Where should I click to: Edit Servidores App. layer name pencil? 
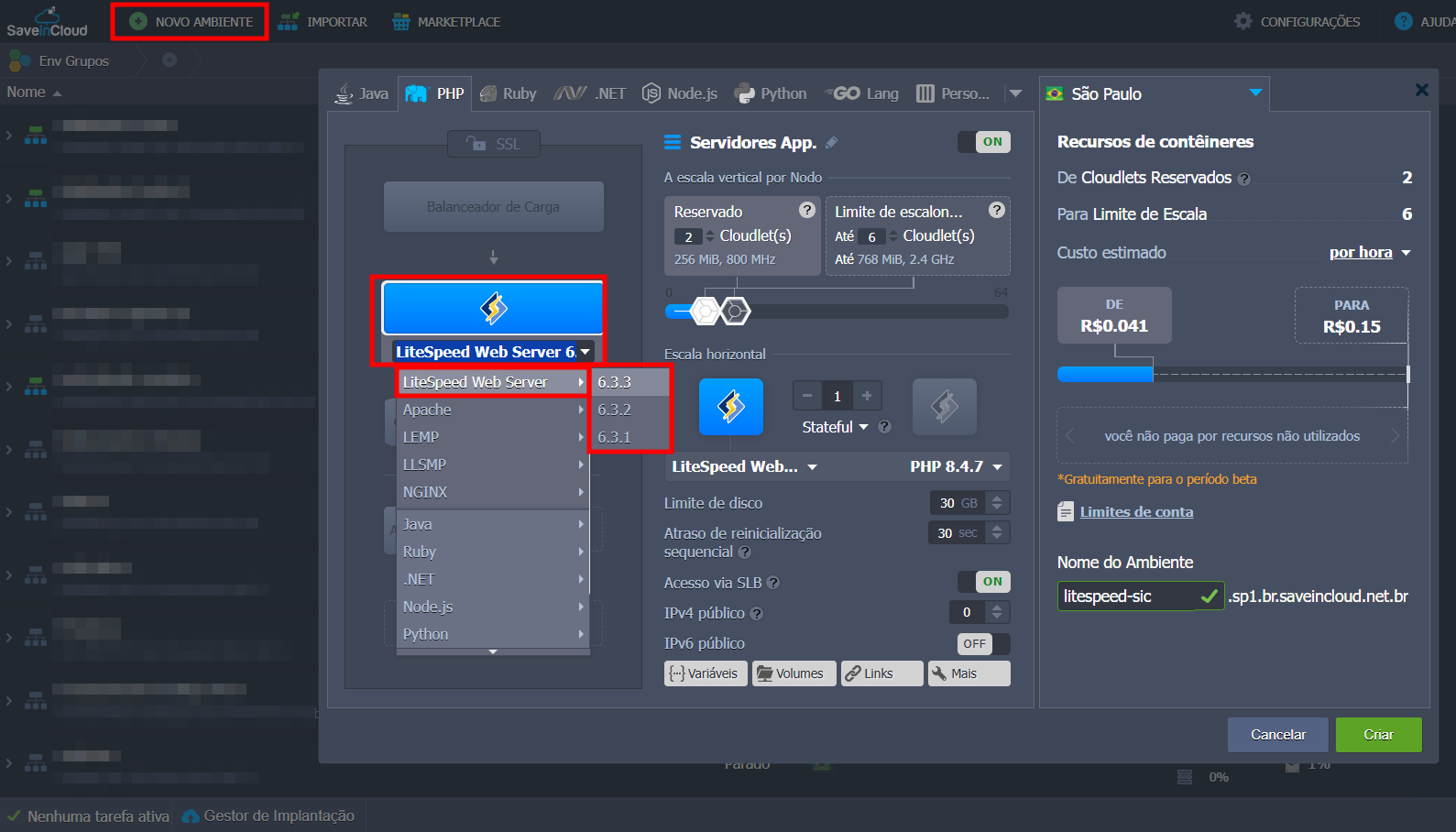[x=832, y=143]
